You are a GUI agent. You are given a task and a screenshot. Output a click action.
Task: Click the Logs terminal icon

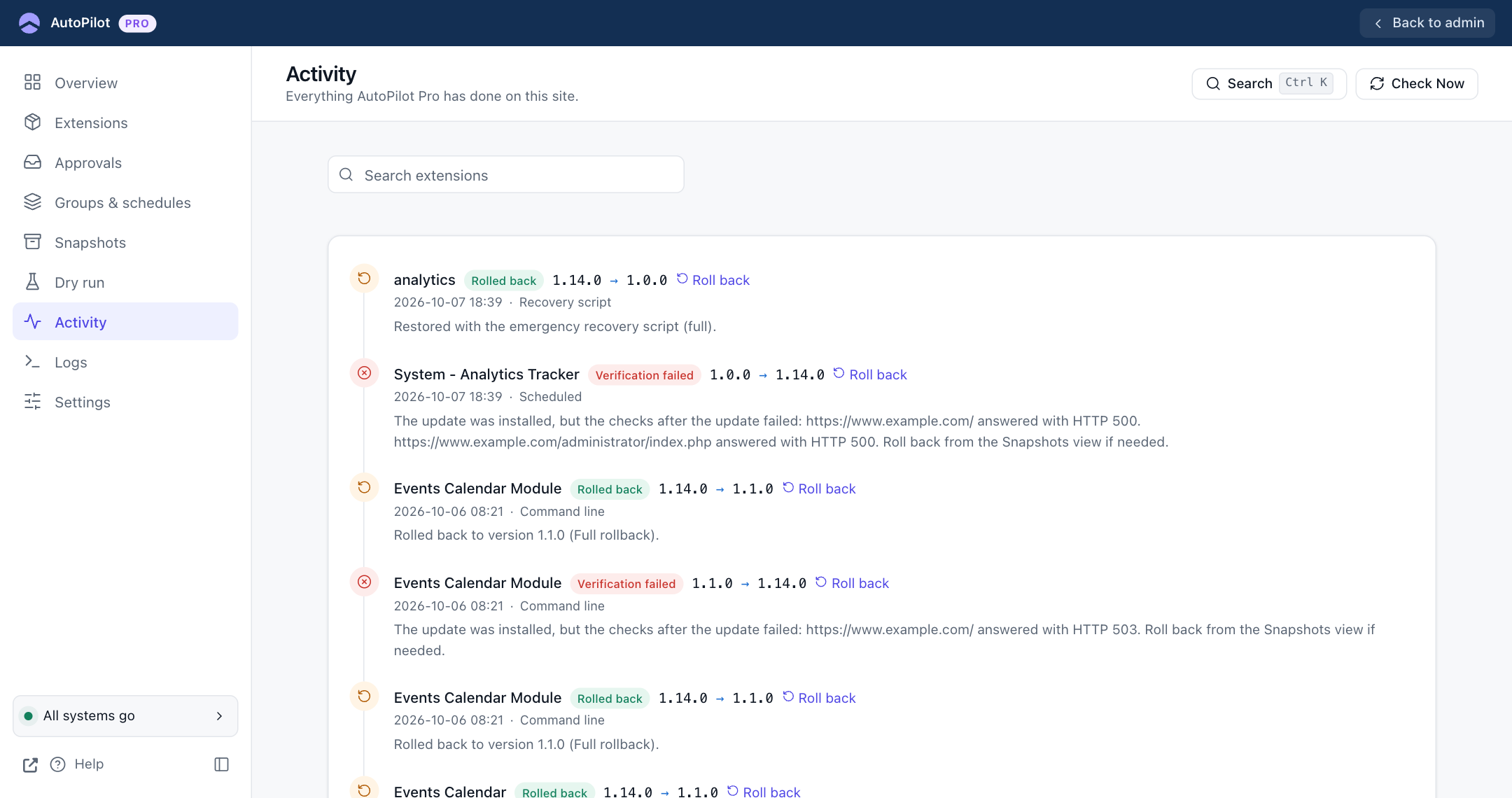point(32,362)
